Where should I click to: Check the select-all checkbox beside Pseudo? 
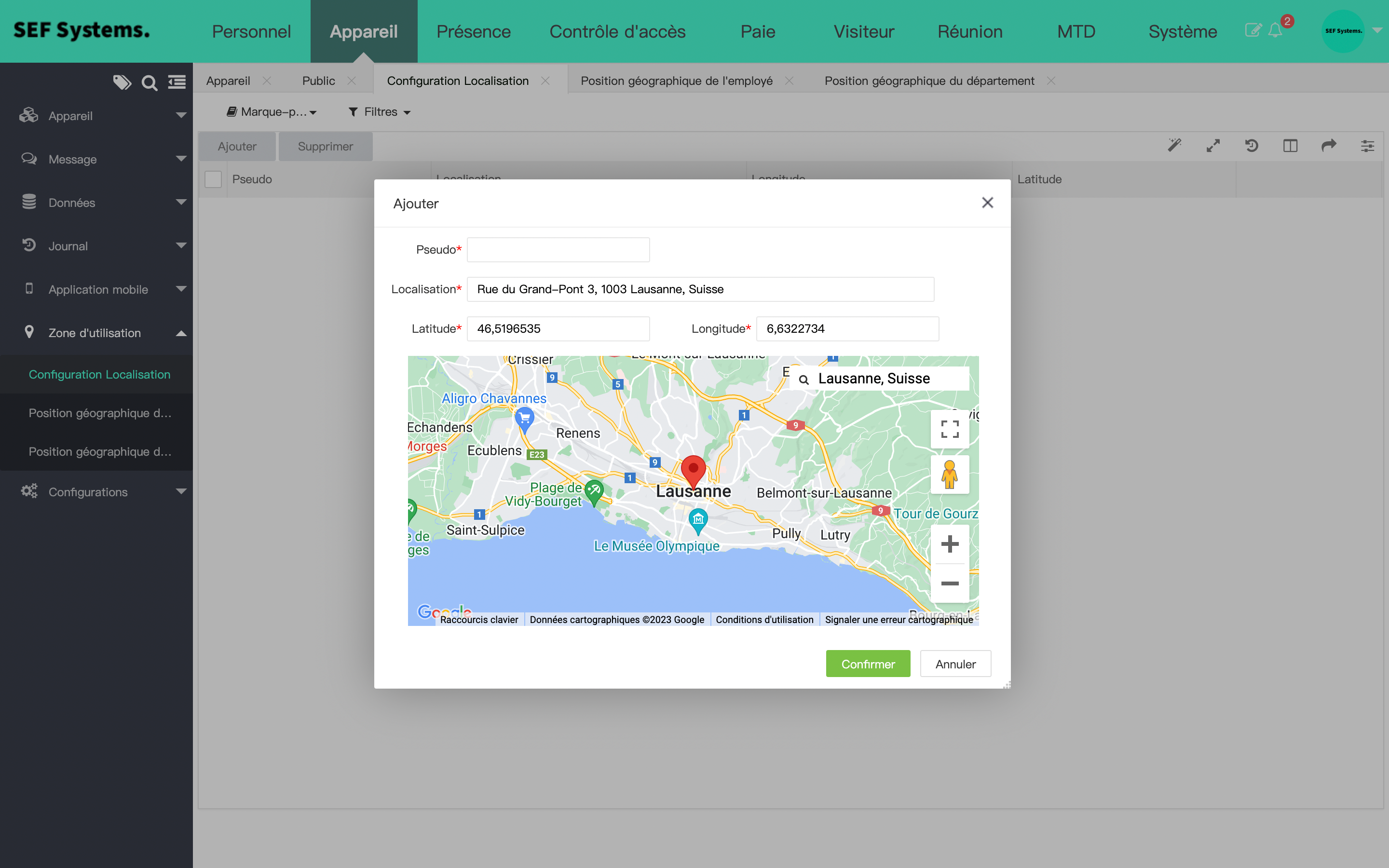click(x=213, y=179)
